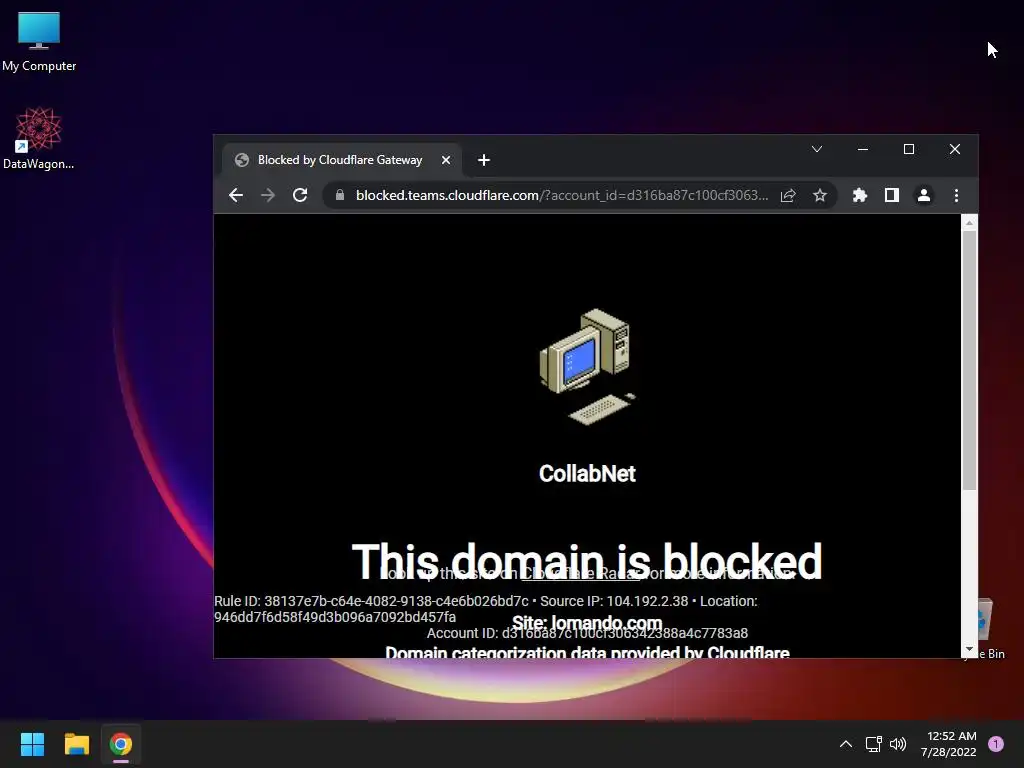Toggle Chrome side panel
The height and width of the screenshot is (768, 1024).
tap(892, 195)
